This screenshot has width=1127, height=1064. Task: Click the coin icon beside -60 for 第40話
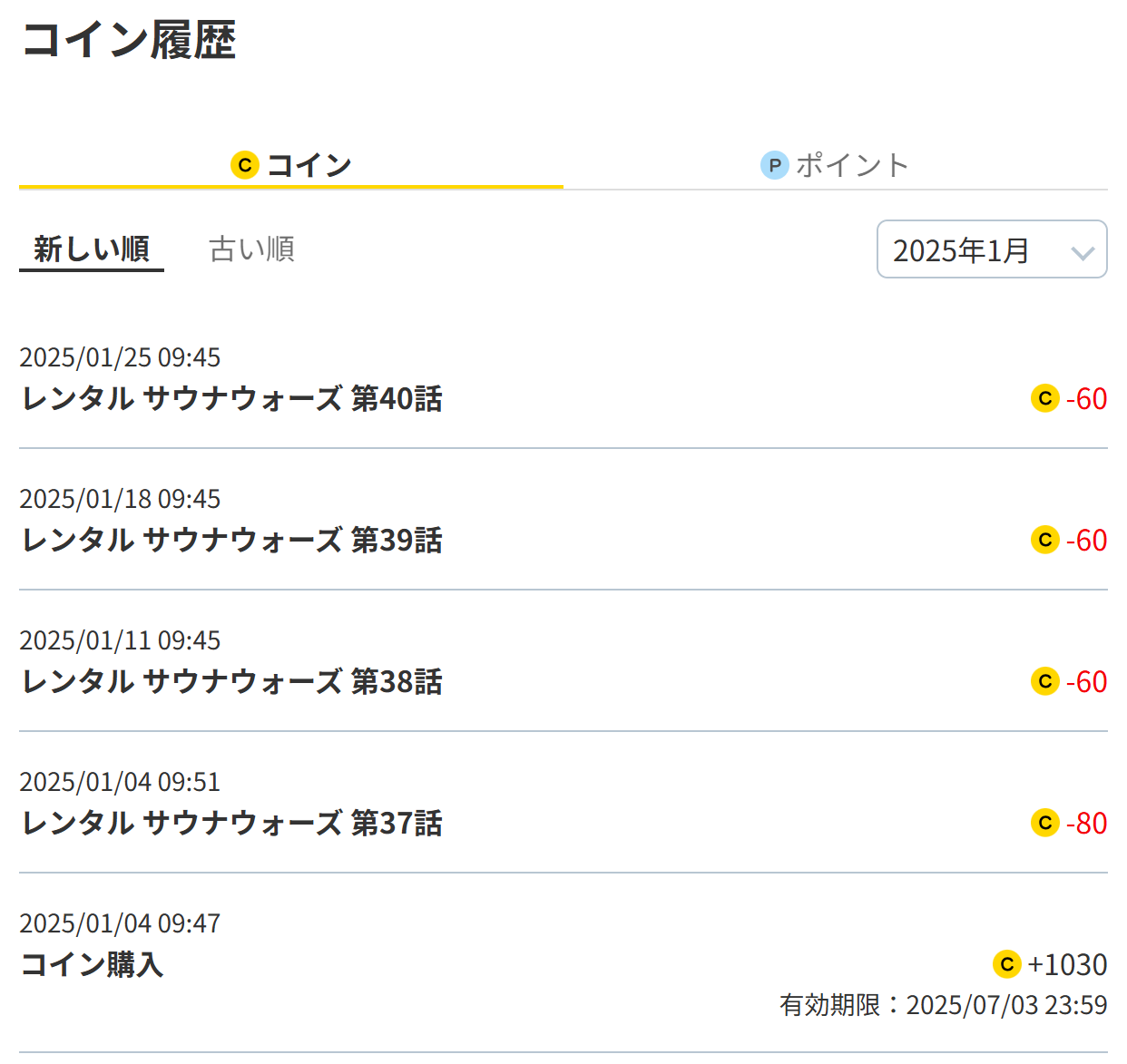tap(1045, 398)
